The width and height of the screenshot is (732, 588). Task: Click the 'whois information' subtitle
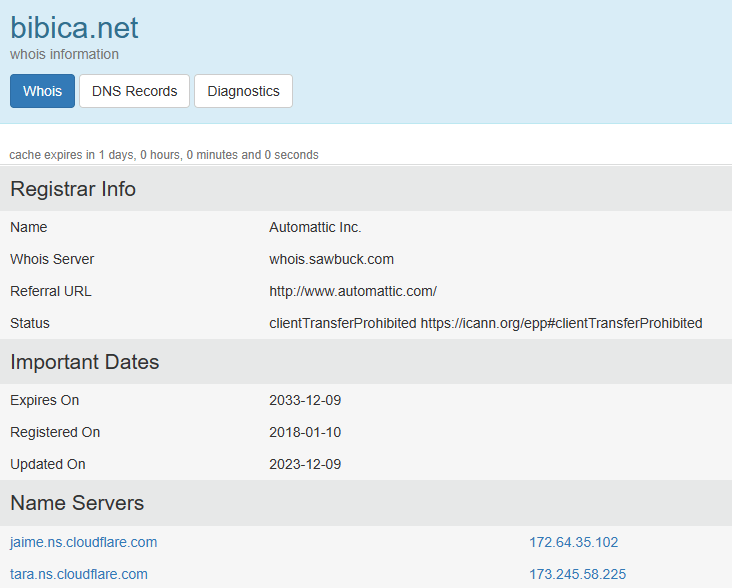[x=64, y=54]
